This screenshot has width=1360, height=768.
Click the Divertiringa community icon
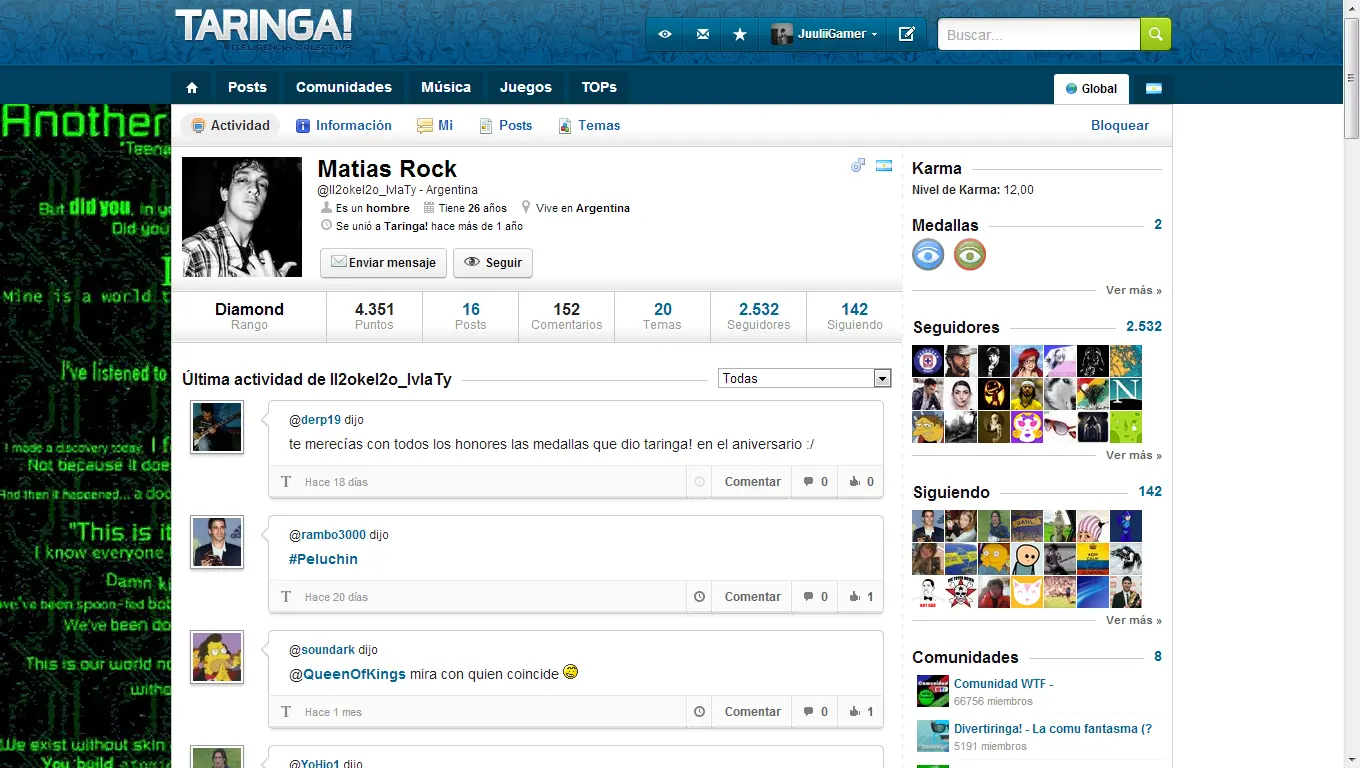coord(933,736)
